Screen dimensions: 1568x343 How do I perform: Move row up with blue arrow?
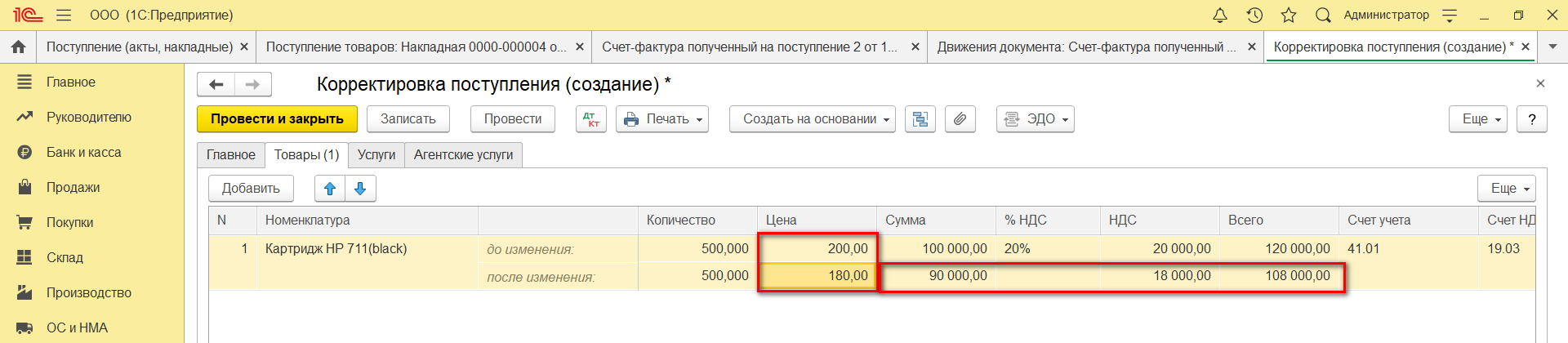click(330, 189)
